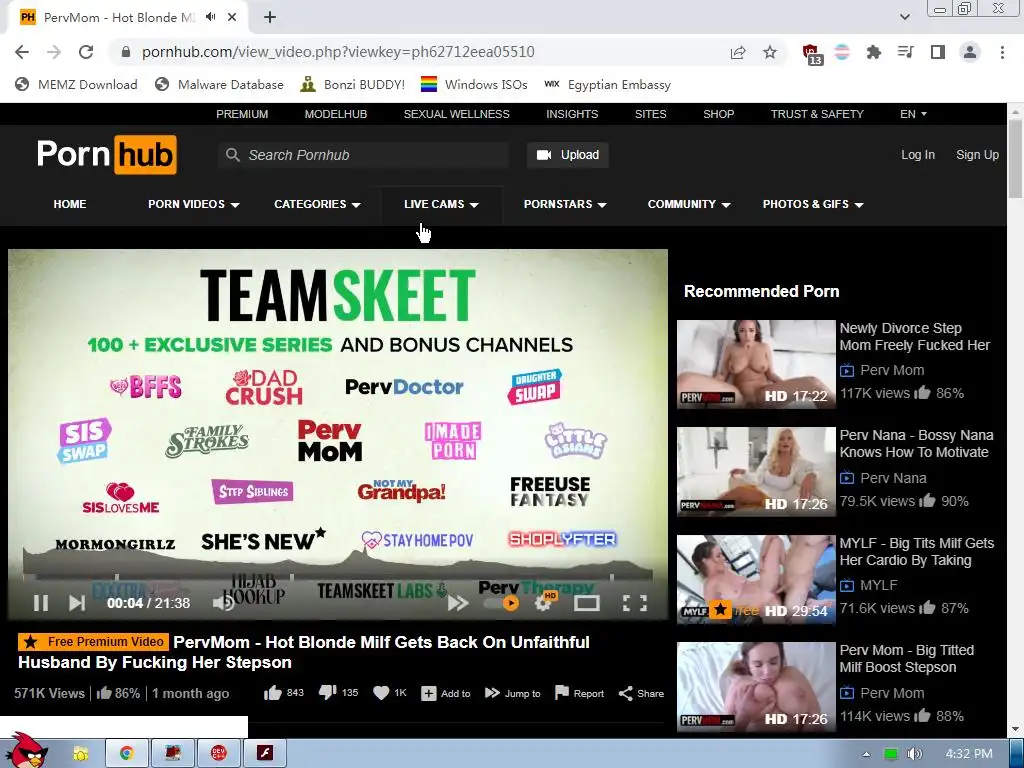Open the Chrome icon in the taskbar

click(x=127, y=754)
